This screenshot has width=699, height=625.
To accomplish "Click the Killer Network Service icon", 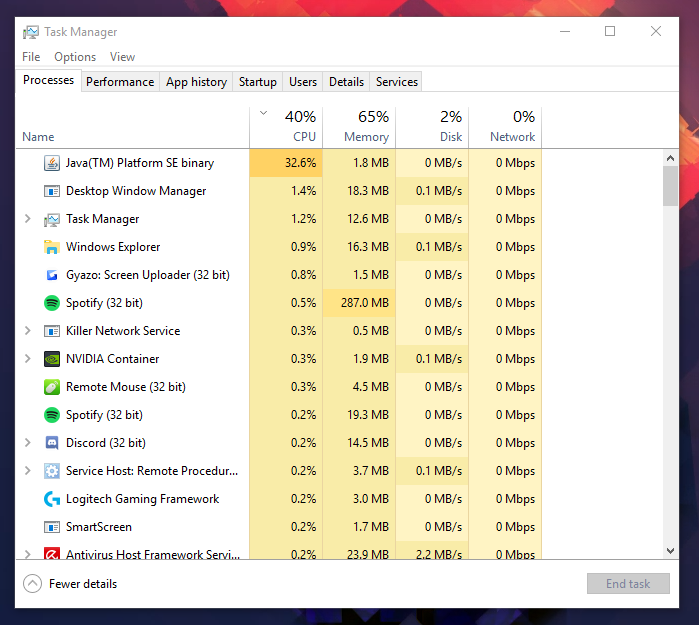I will pos(52,331).
